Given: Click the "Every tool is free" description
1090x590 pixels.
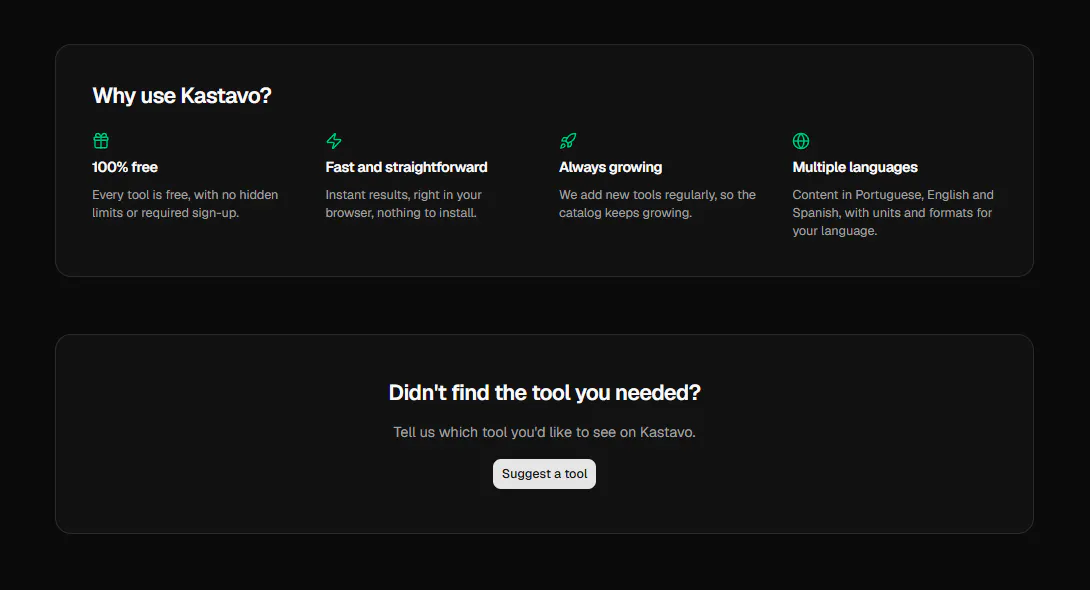Looking at the screenshot, I should pyautogui.click(x=185, y=204).
